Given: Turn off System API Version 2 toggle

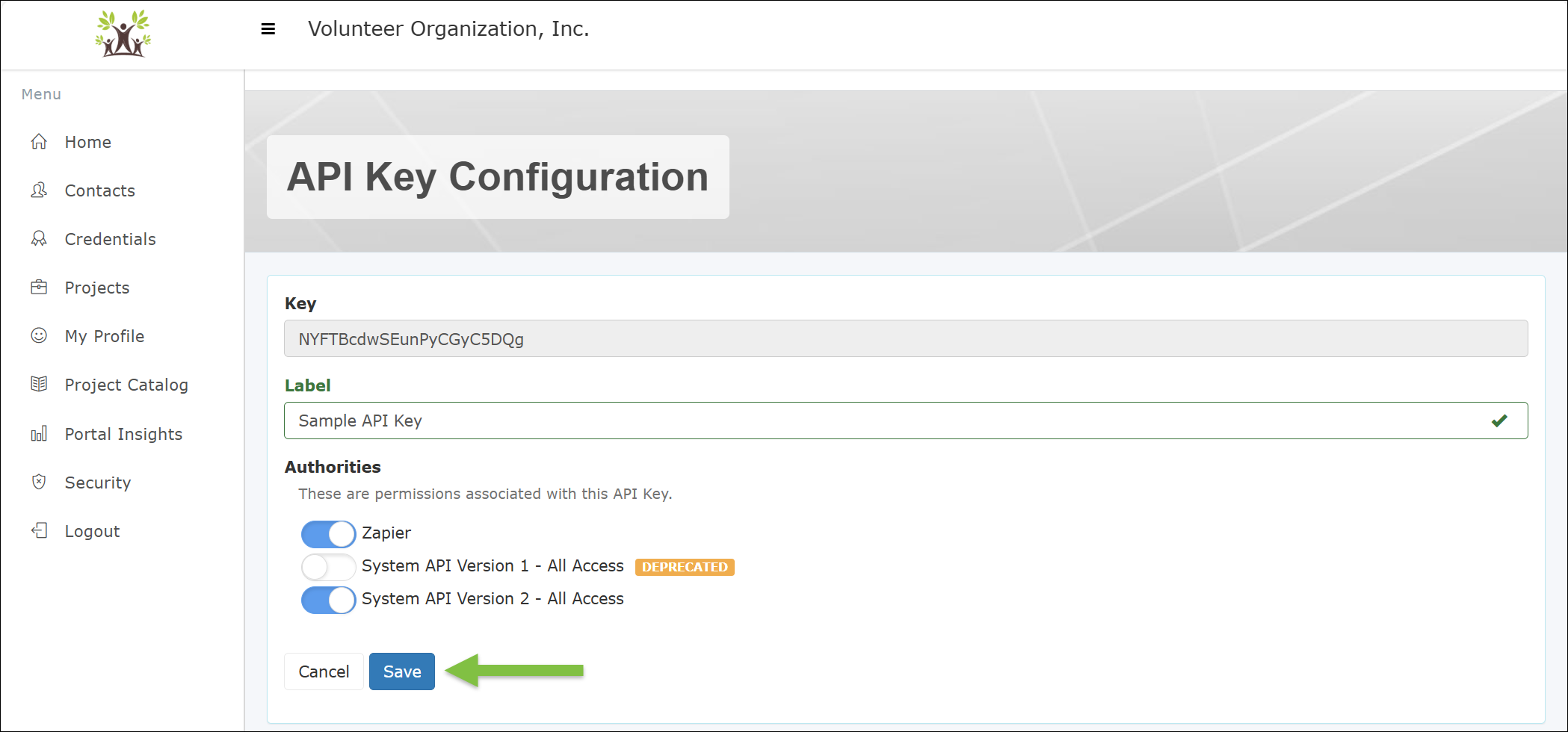Looking at the screenshot, I should (x=328, y=600).
